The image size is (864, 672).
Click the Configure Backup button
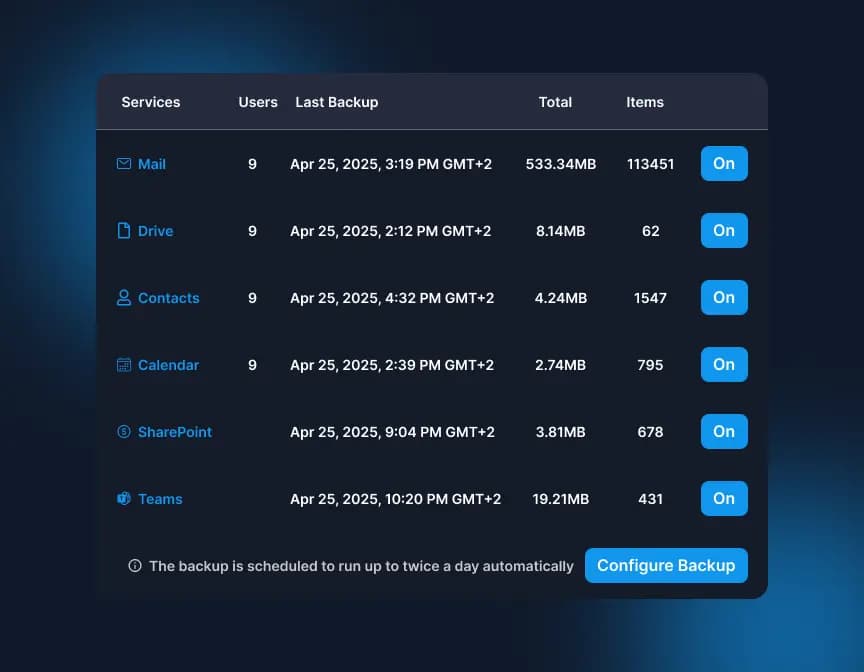click(x=666, y=565)
